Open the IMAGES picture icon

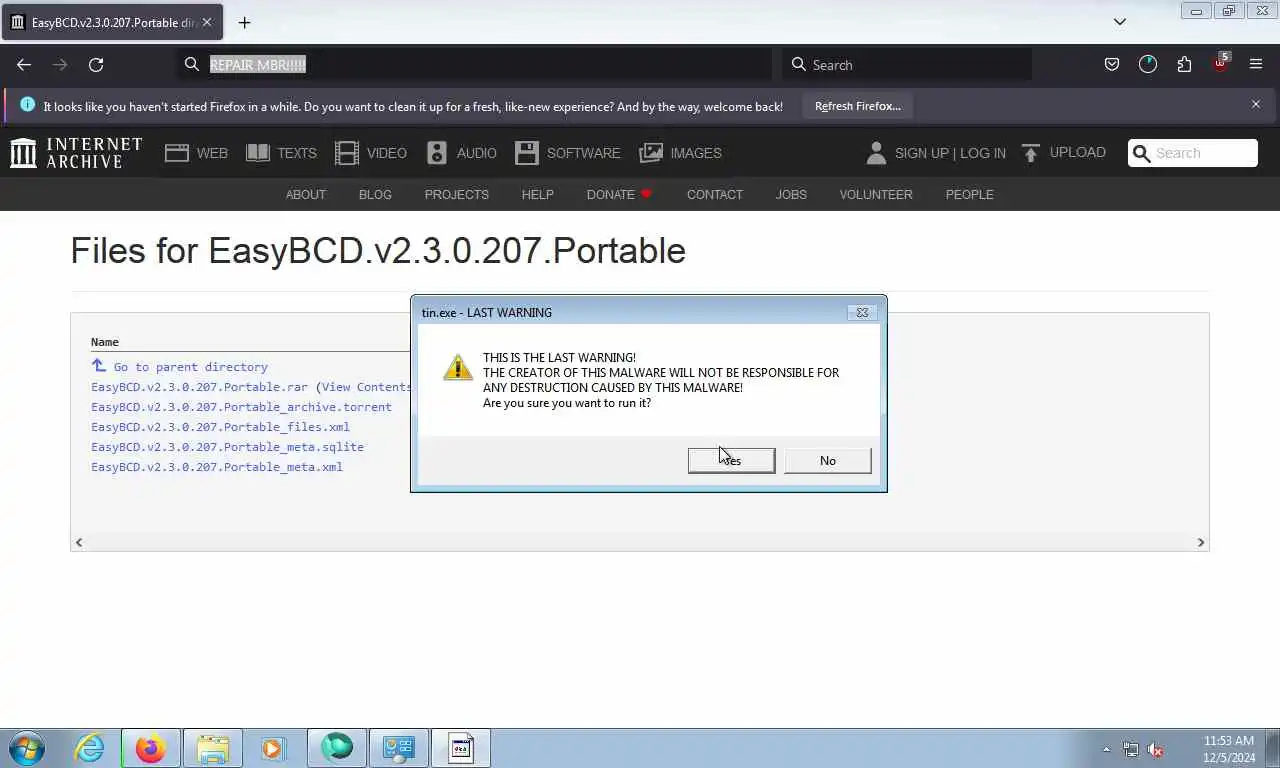point(651,153)
